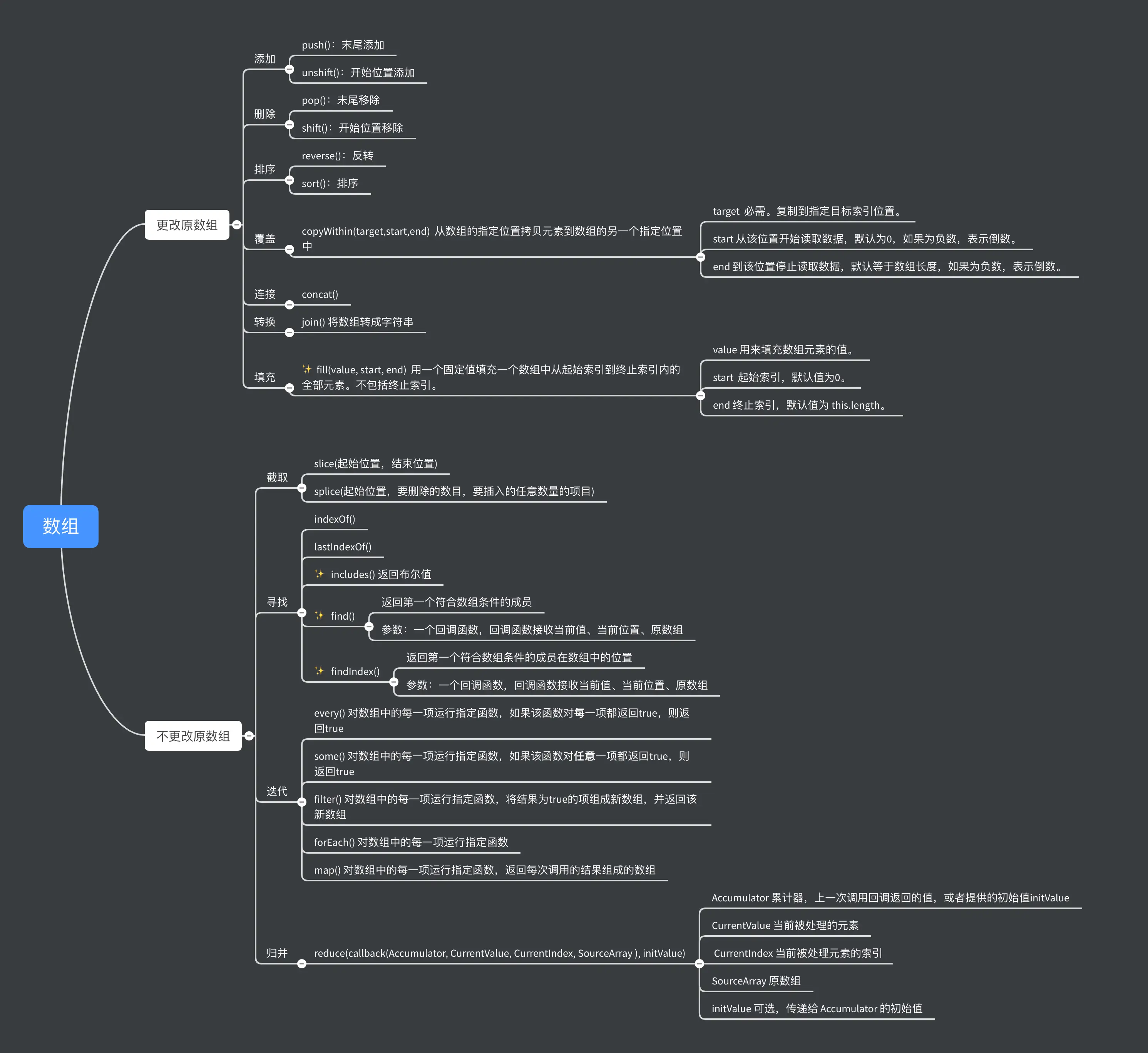Select the join() 将数组转成字符串 node
The image size is (1148, 1053).
click(x=357, y=322)
